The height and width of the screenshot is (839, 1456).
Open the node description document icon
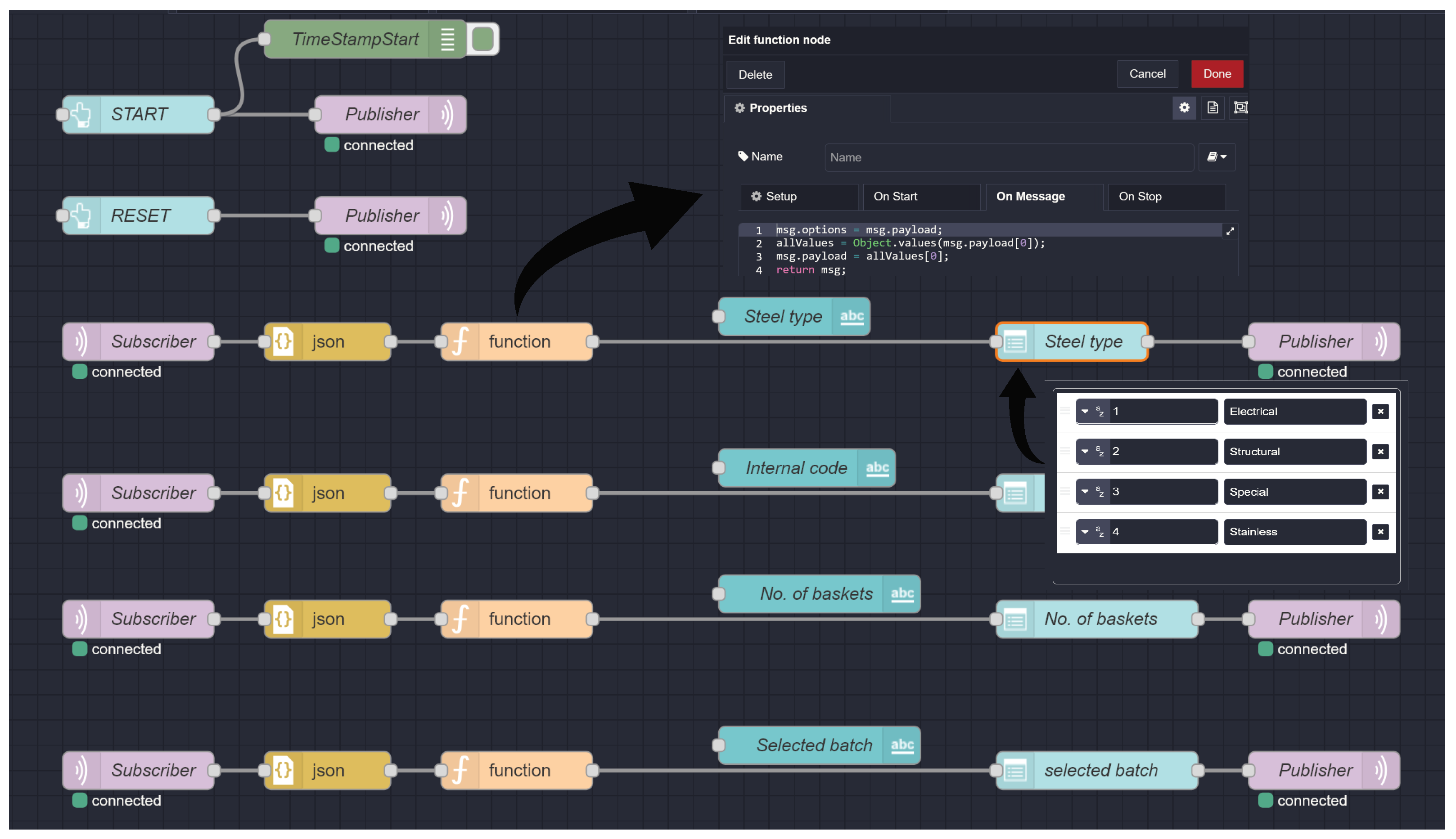tap(1212, 108)
